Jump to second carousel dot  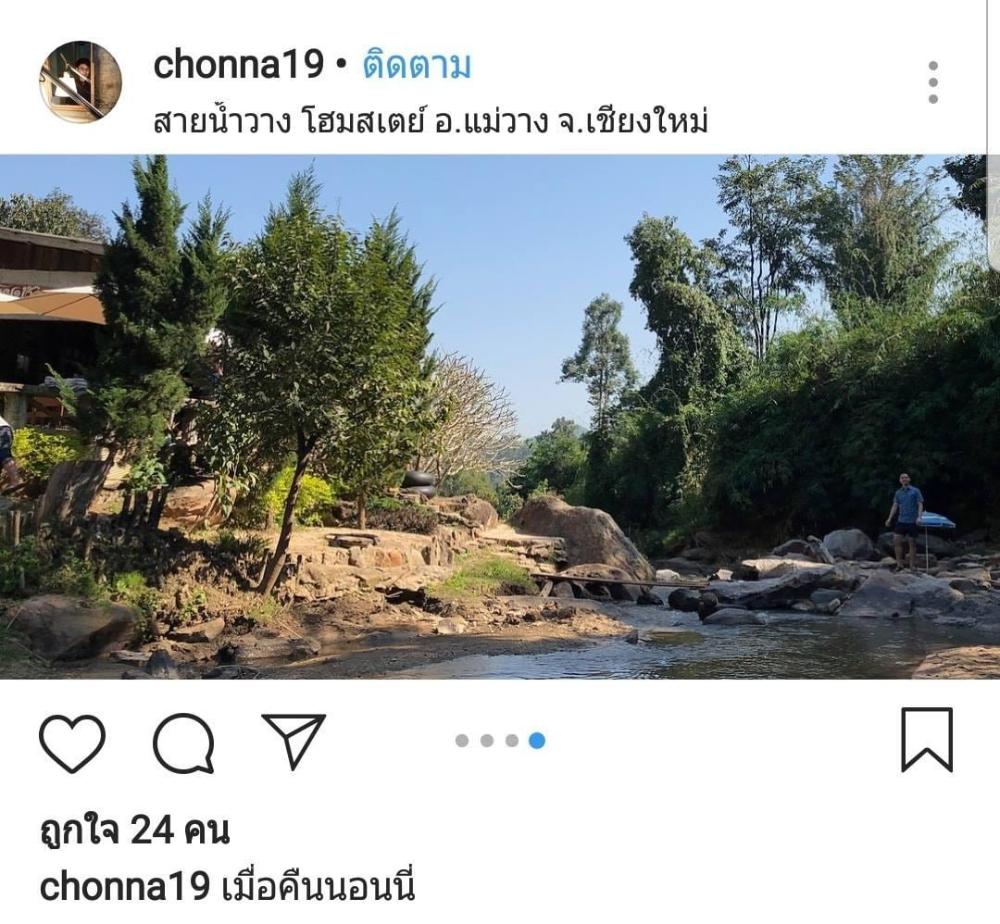point(487,740)
